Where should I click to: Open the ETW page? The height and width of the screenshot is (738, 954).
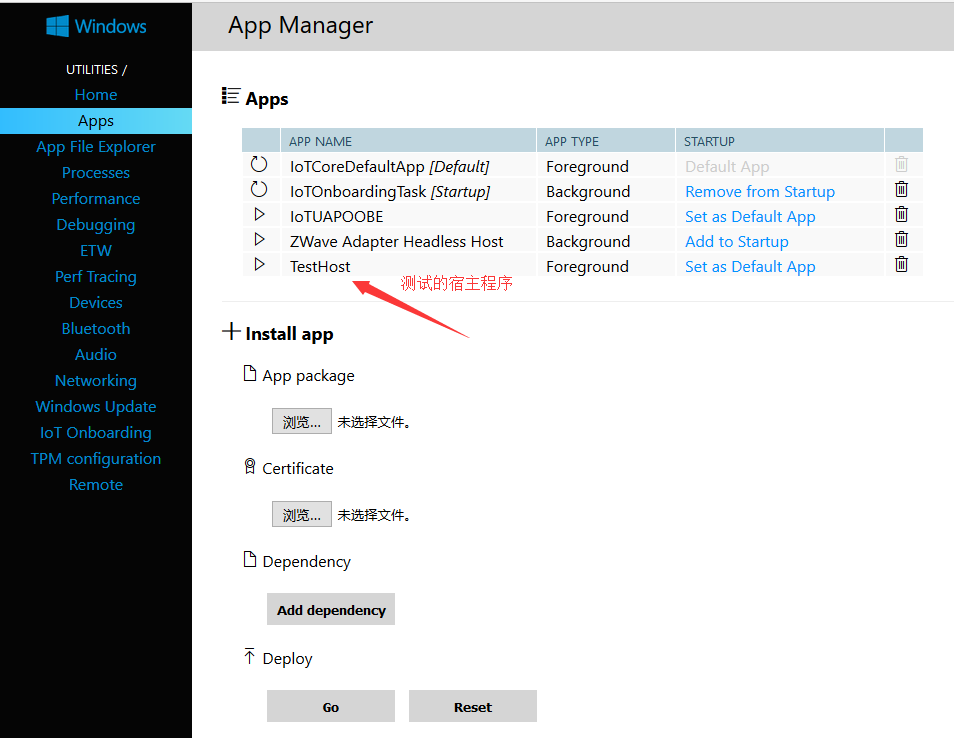(x=96, y=251)
